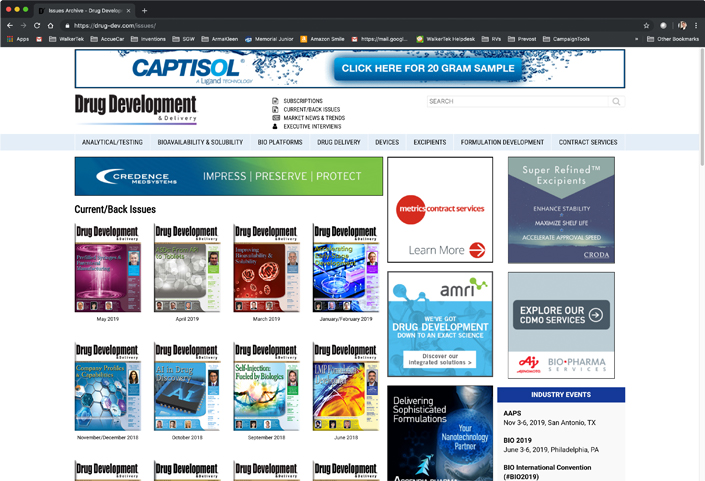
Task: Open the Chrome three-dot menu
Action: click(x=696, y=26)
